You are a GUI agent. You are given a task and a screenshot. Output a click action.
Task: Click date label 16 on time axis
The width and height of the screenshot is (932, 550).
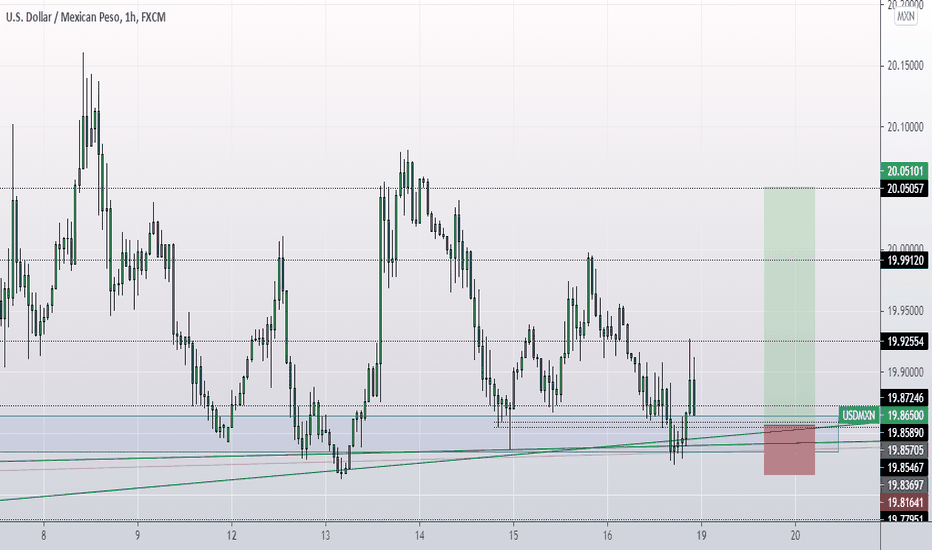(x=607, y=536)
